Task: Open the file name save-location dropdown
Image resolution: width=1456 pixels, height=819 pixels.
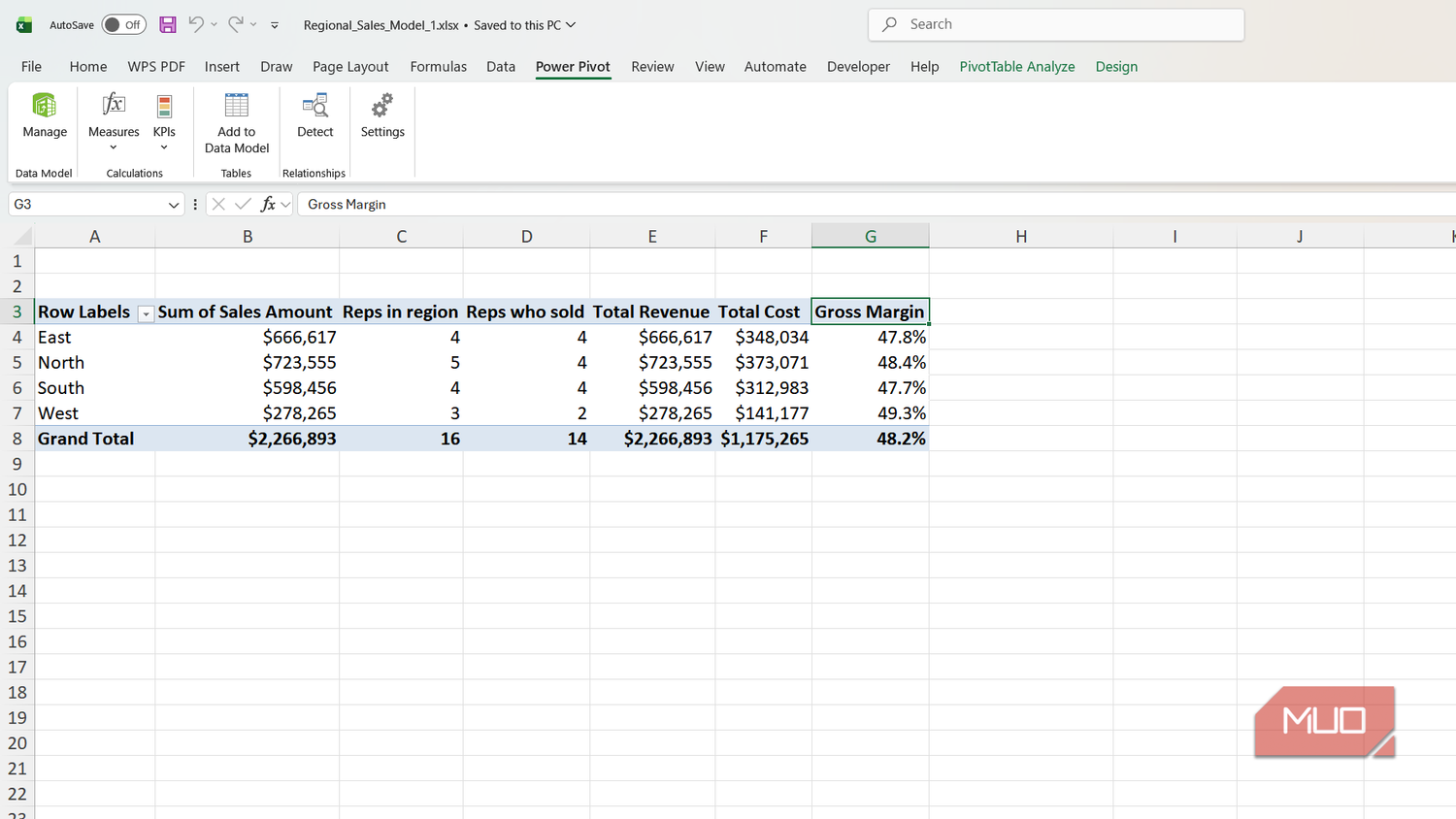Action: (571, 24)
